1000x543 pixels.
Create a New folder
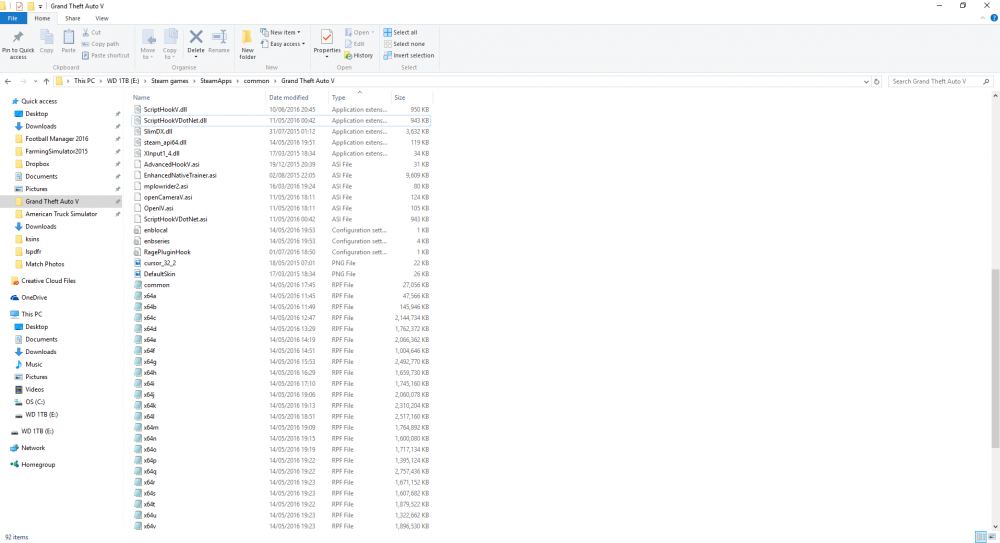click(247, 45)
